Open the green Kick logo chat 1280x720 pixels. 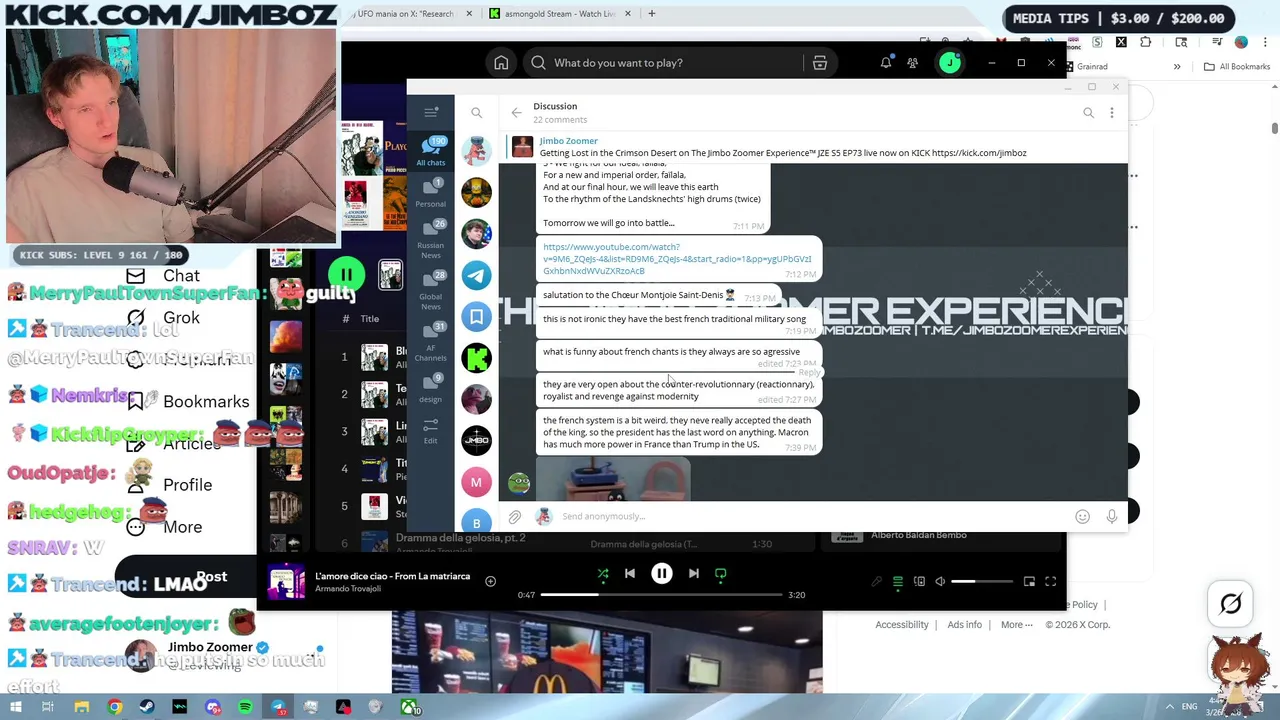[x=476, y=357]
